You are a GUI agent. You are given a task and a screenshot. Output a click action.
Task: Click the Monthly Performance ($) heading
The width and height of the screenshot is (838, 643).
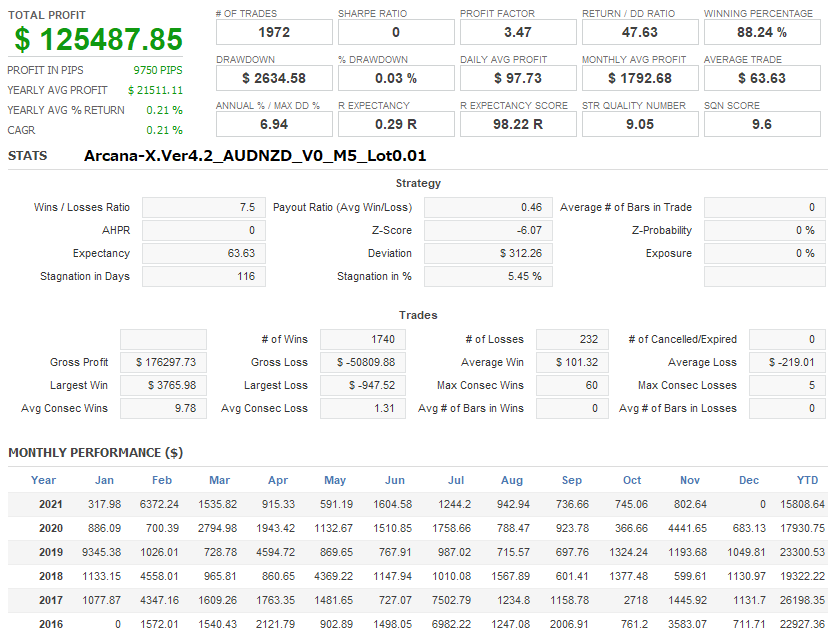click(x=96, y=453)
